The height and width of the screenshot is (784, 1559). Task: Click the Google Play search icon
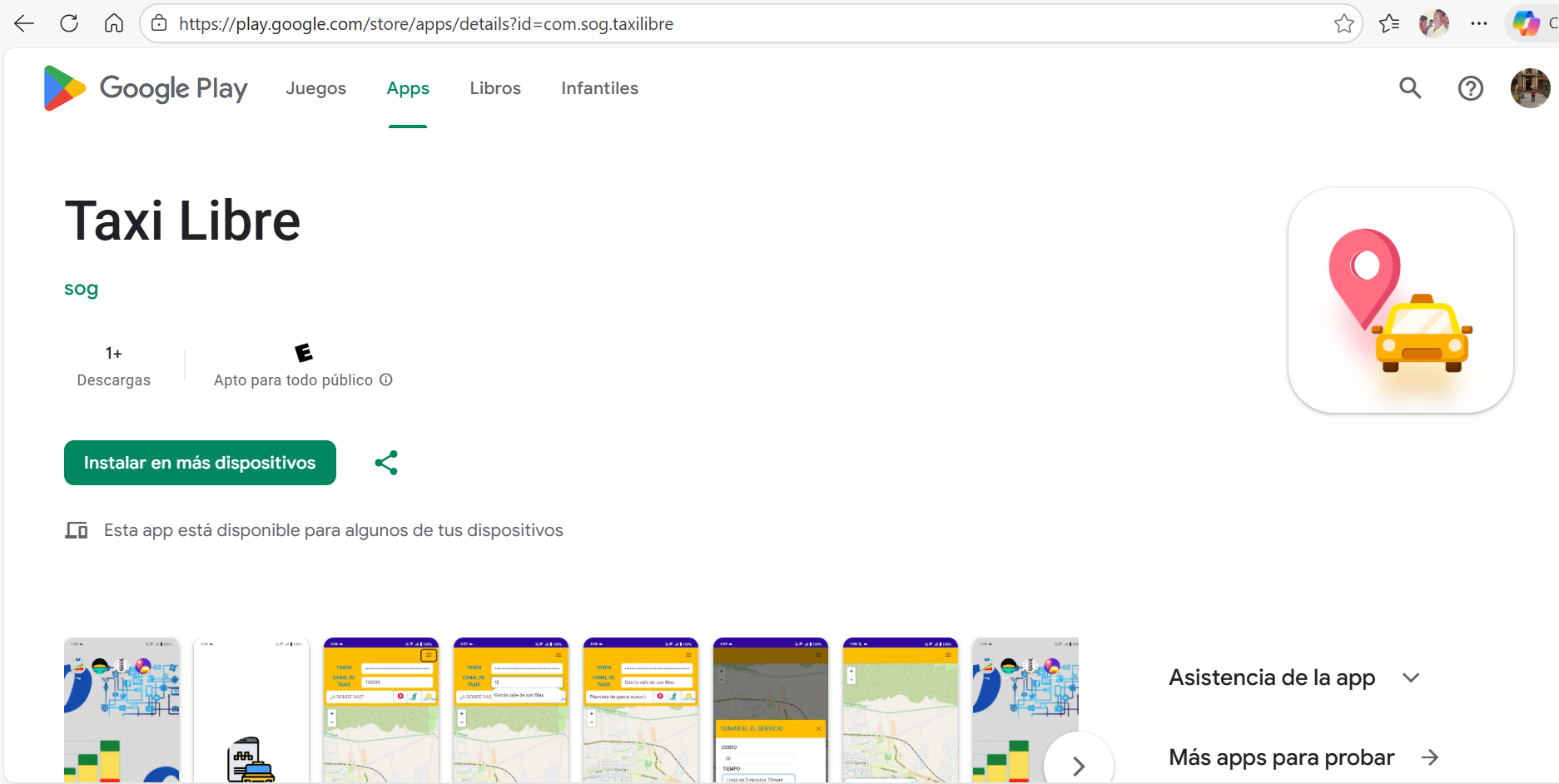pos(1409,88)
